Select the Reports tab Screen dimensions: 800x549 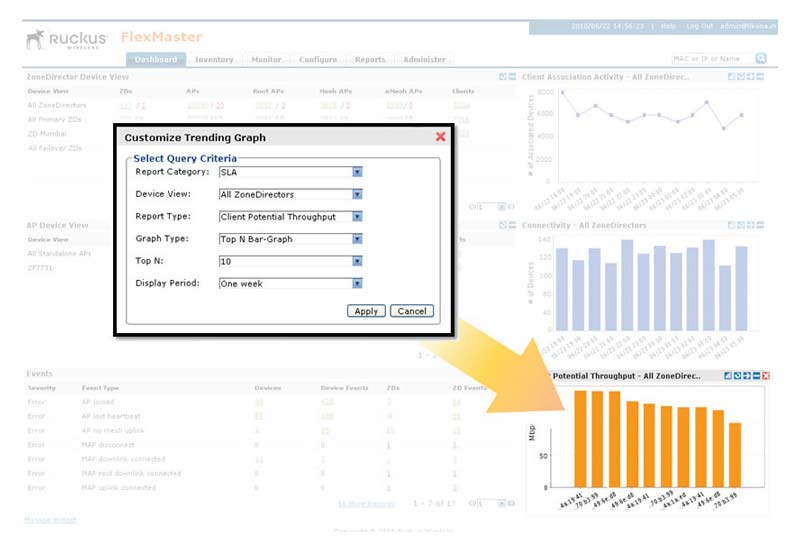[370, 60]
